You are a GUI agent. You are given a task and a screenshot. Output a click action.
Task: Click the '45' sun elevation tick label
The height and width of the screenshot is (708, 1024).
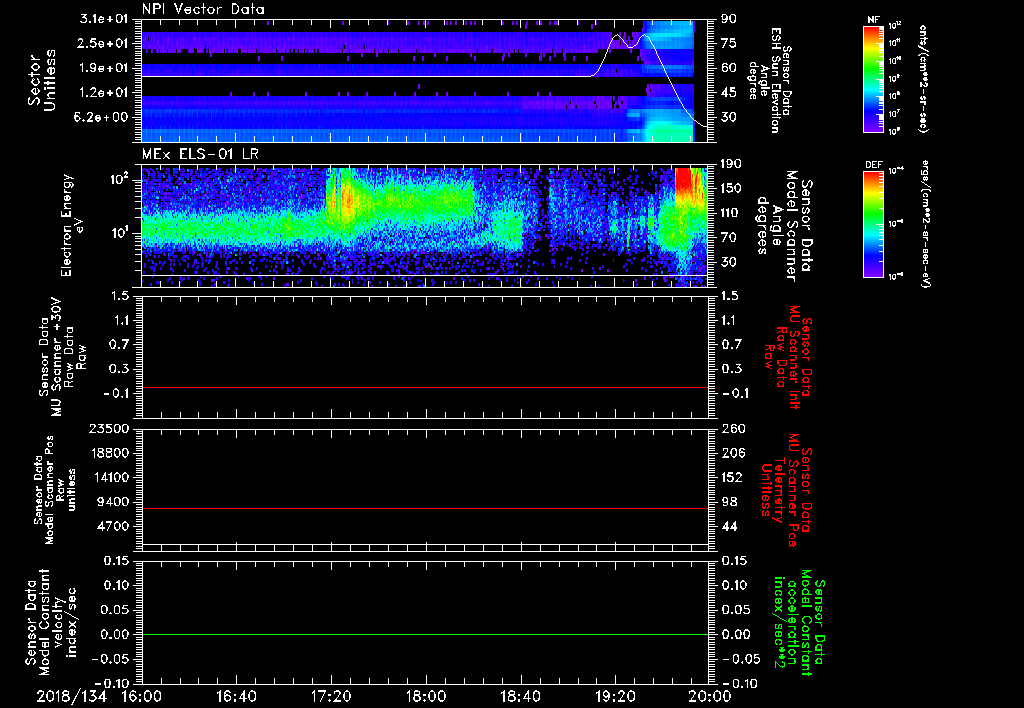729,93
